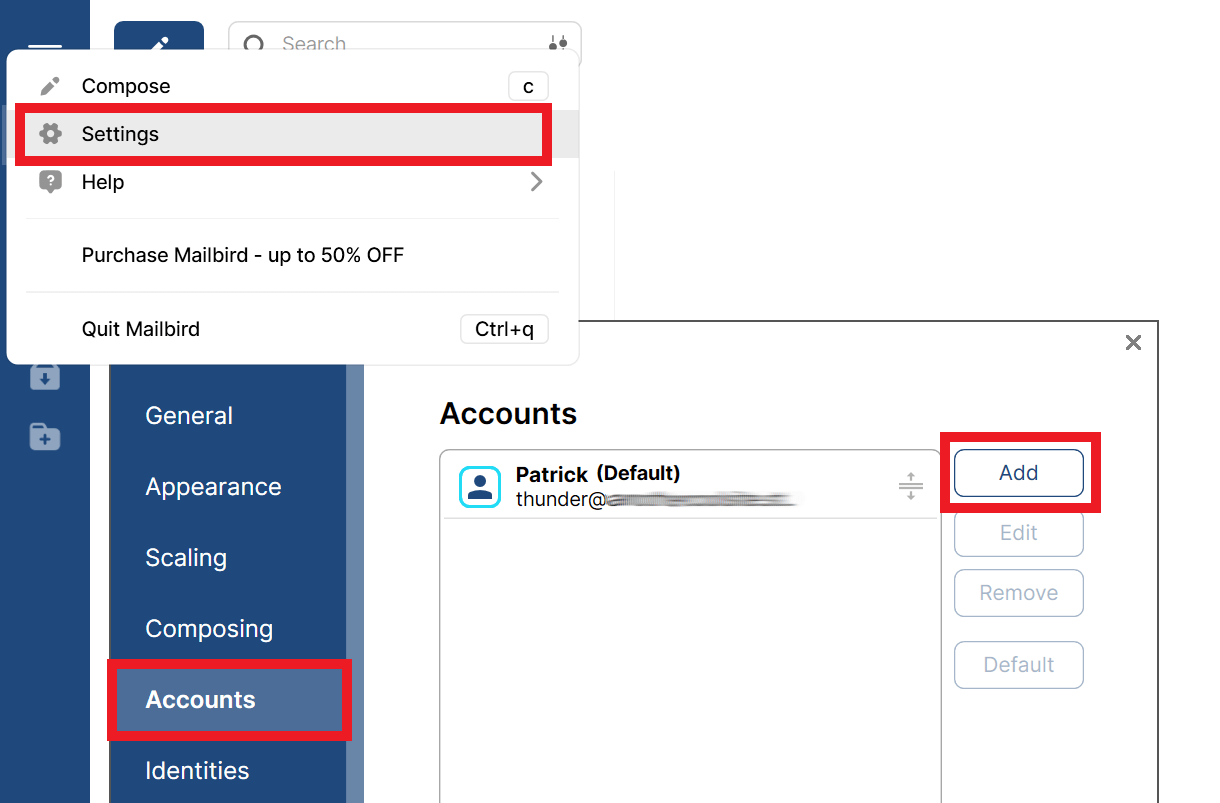
Task: Click Patrick's account avatar icon
Action: tap(479, 486)
